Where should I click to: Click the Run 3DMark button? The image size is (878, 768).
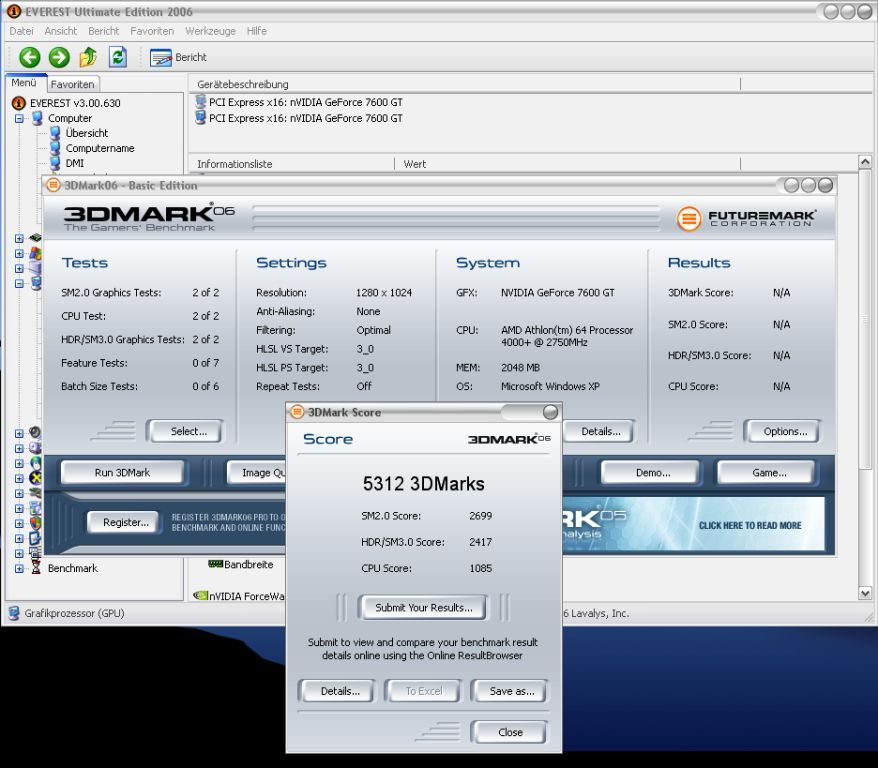tap(122, 472)
